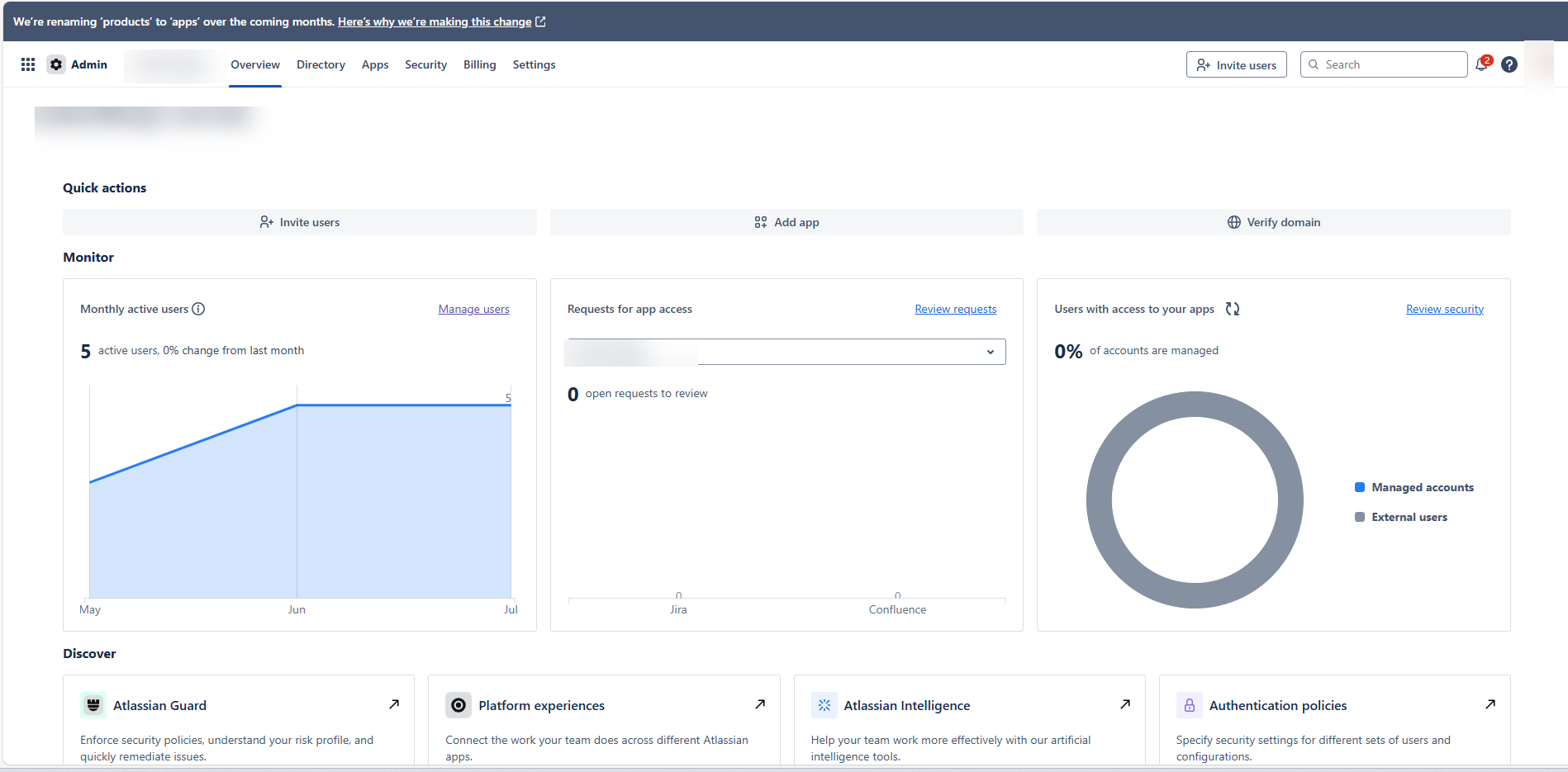1568x772 pixels.
Task: Click the Atlassian Guard shield icon
Action: tap(93, 704)
